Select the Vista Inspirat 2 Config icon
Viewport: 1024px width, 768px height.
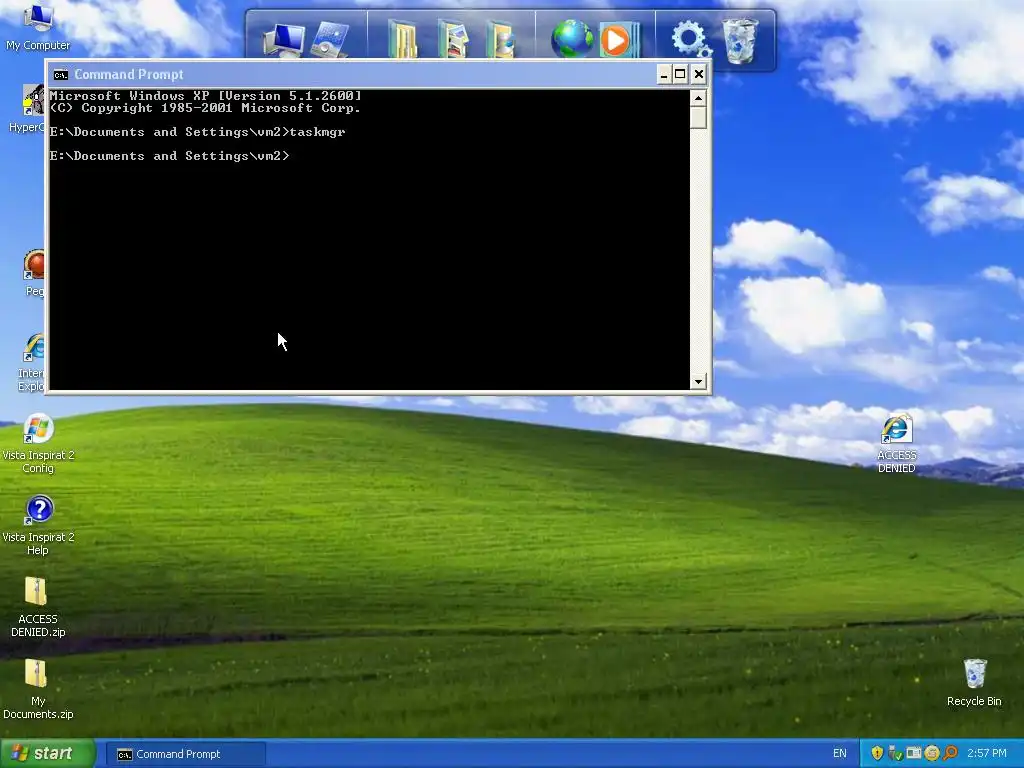[38, 443]
